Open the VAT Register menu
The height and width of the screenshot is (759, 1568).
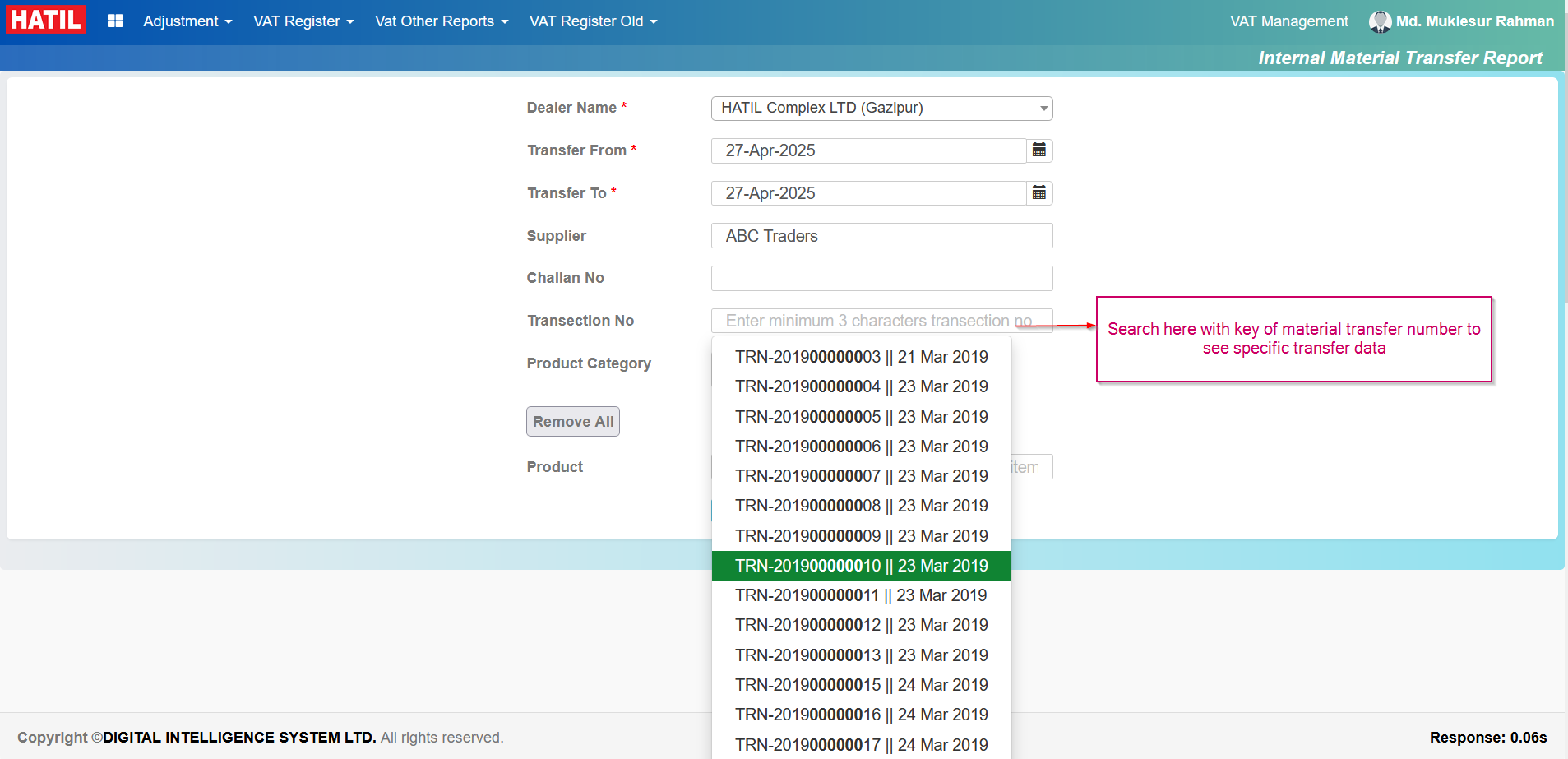pos(303,21)
